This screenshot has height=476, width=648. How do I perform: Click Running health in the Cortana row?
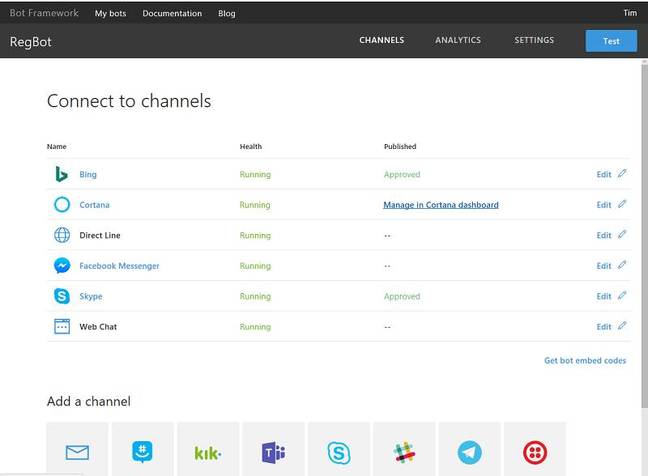pos(255,205)
